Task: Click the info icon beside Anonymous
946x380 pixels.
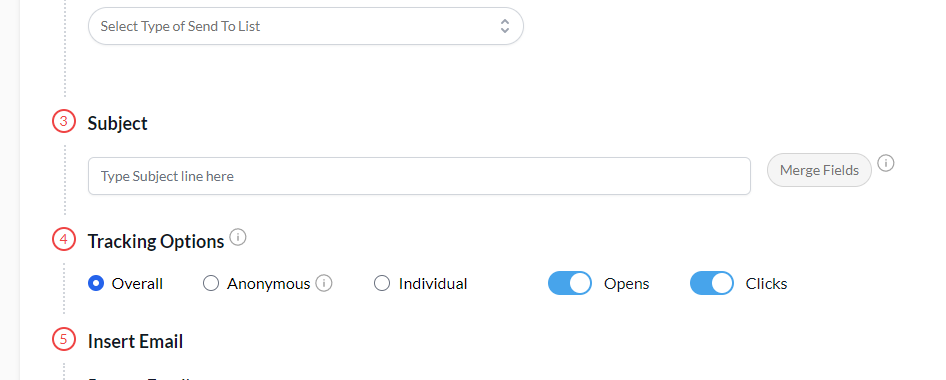Action: (x=324, y=283)
